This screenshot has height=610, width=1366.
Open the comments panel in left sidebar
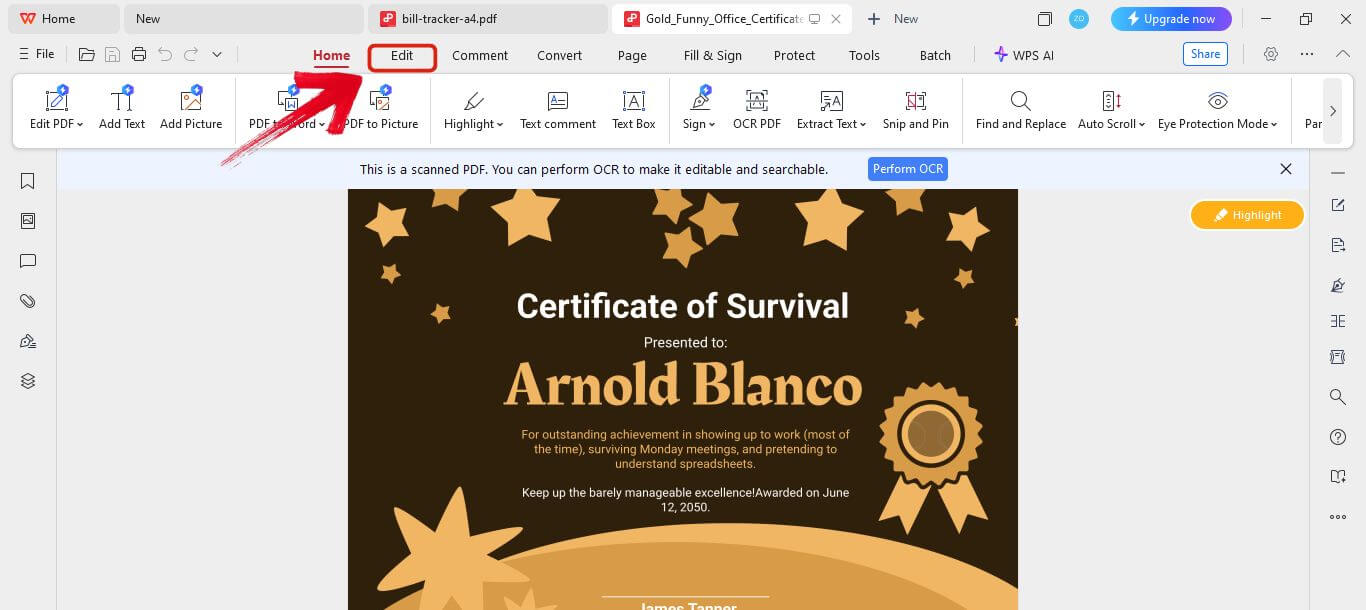(x=28, y=261)
